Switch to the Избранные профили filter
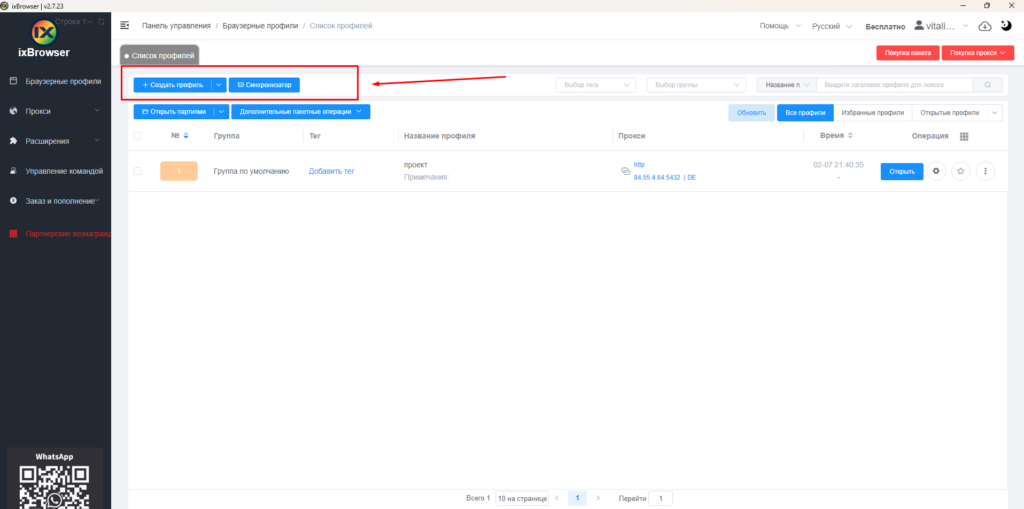 (x=872, y=113)
